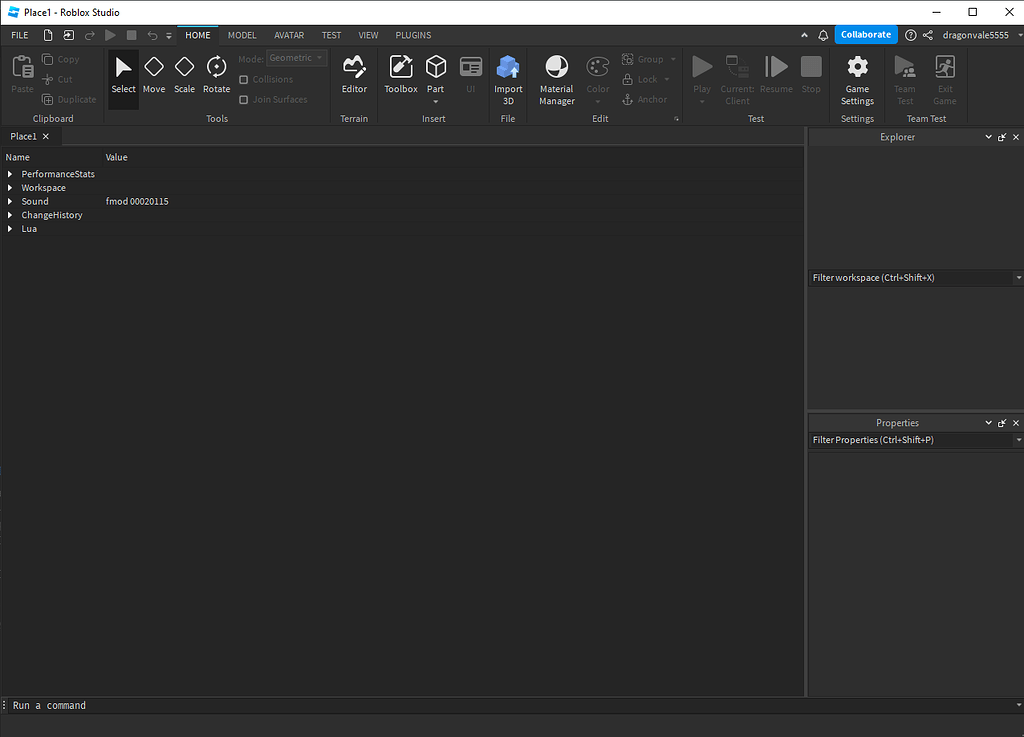Click the Stop test button
Viewport: 1024px width, 737px height.
811,76
